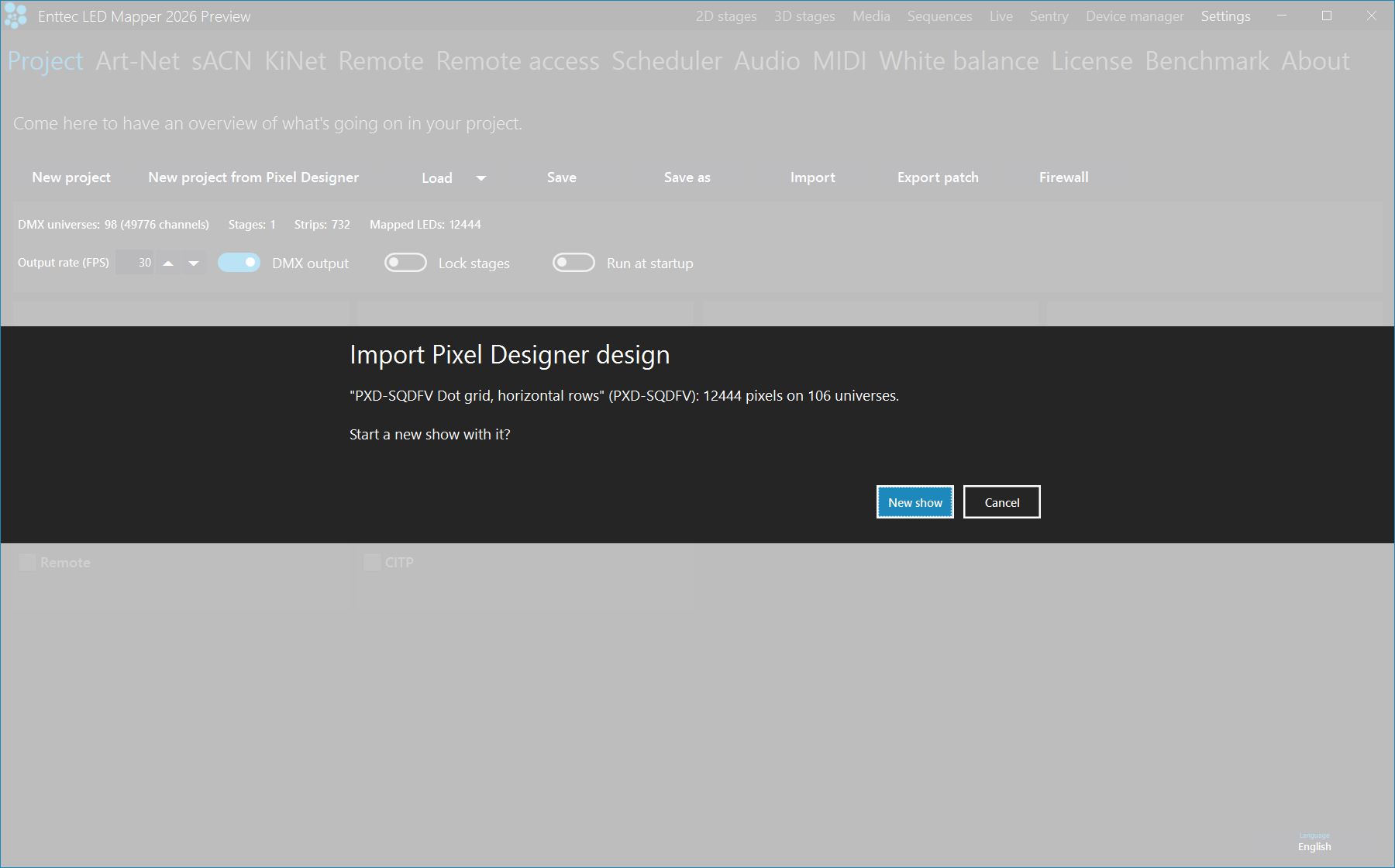Open the Live menu

[1001, 16]
